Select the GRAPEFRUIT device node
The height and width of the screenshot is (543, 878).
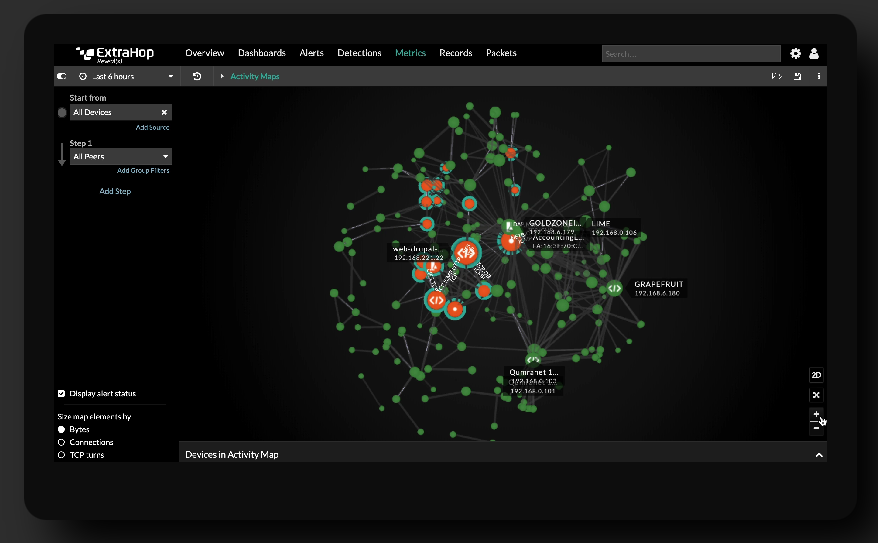(x=614, y=288)
